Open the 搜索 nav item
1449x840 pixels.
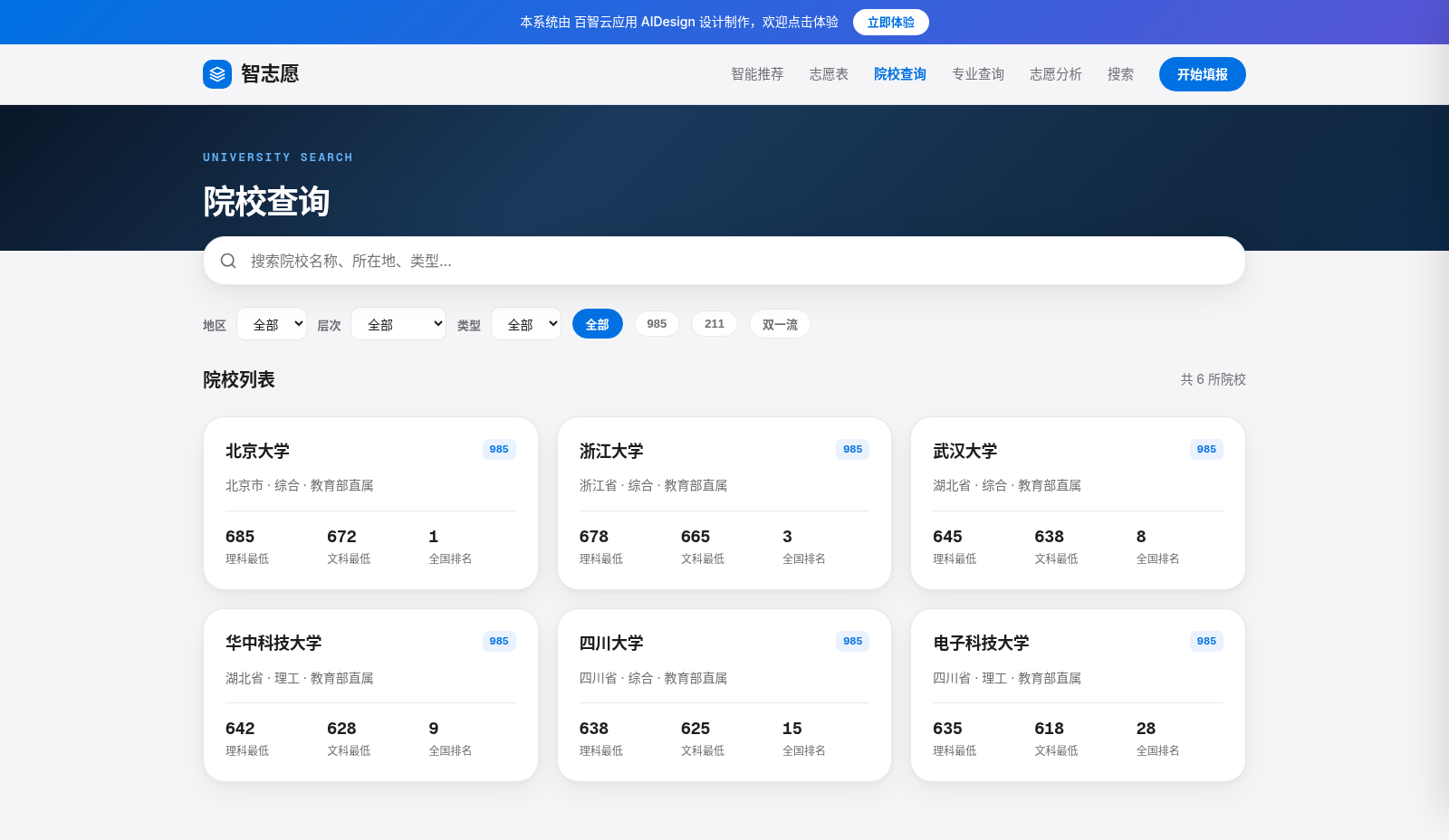tap(1120, 74)
